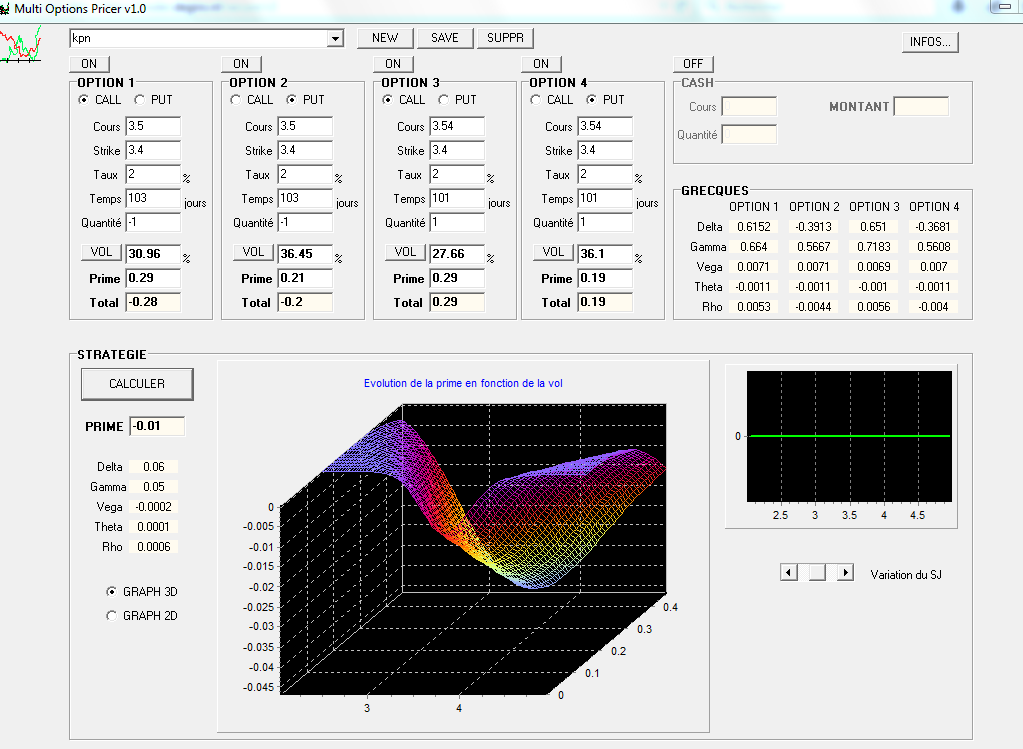Click the stock chart logo icon
Screen dimensions: 1023x749
pyautogui.click(x=21, y=45)
